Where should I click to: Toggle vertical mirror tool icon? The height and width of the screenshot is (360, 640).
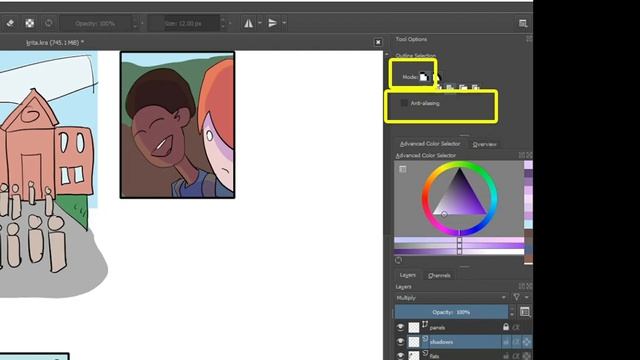pyautogui.click(x=272, y=23)
